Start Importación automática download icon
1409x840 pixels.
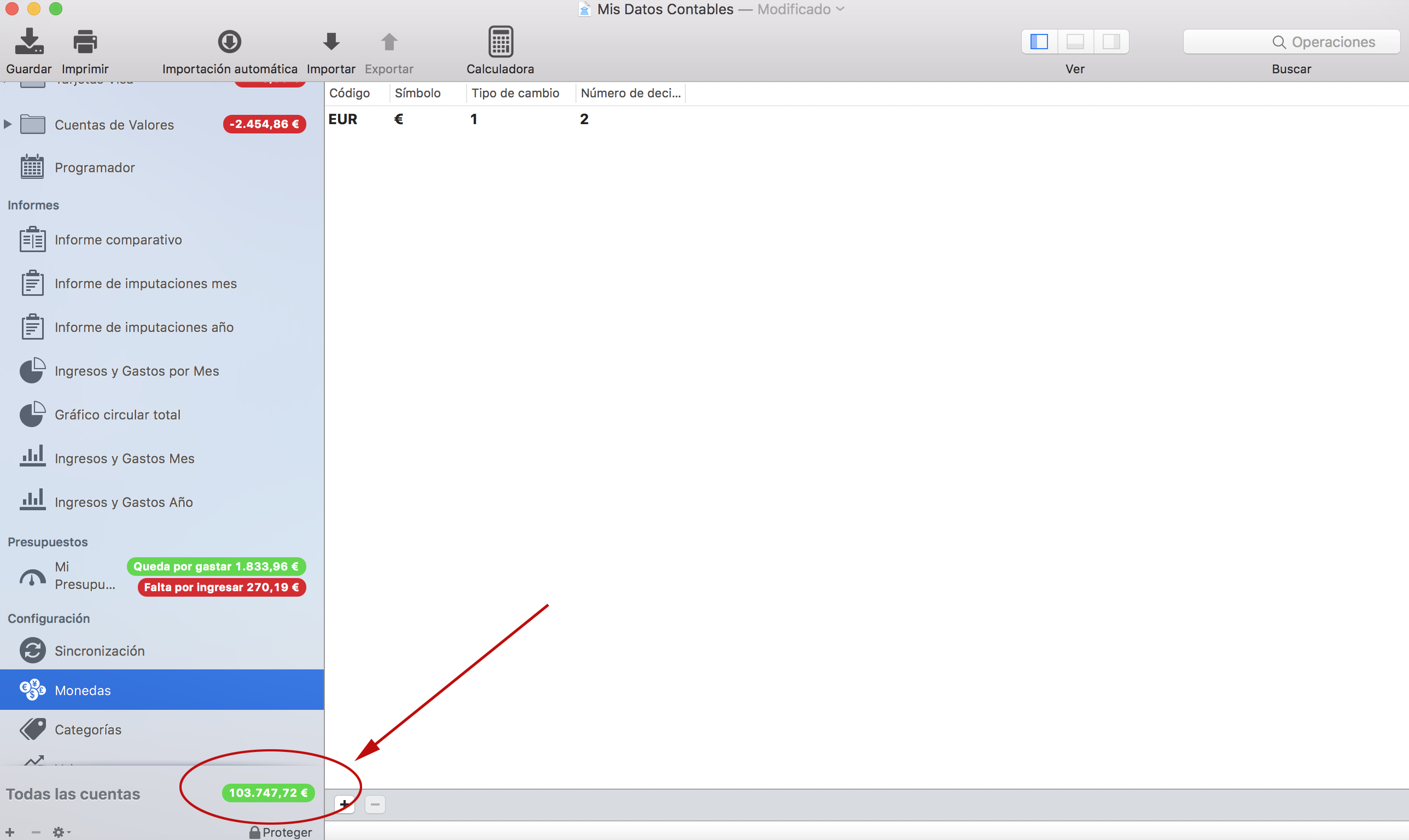[x=229, y=42]
